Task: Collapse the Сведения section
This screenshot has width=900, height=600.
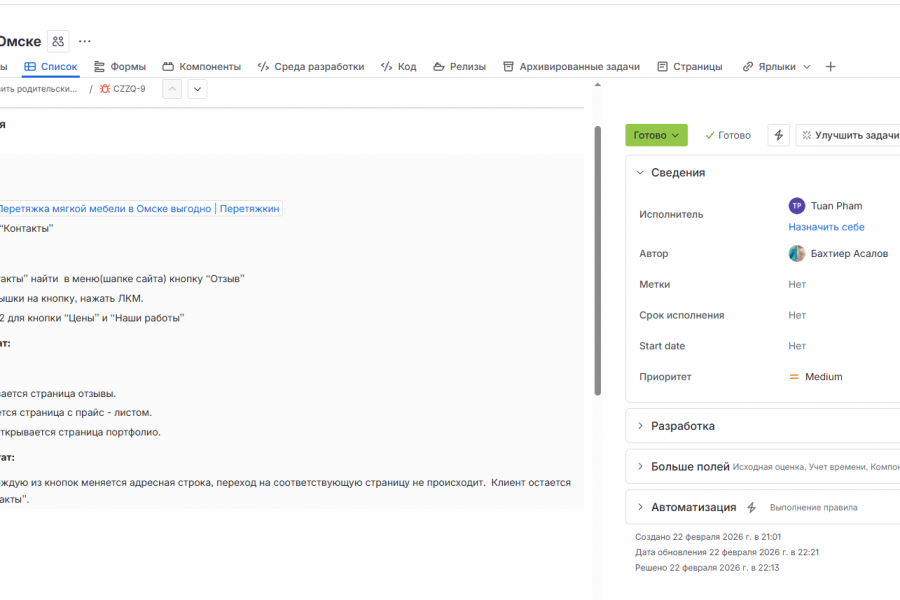Action: (640, 173)
